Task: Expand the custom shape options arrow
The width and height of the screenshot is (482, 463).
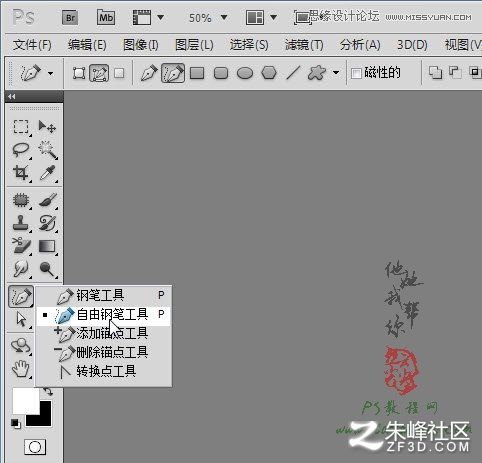Action: (336, 73)
